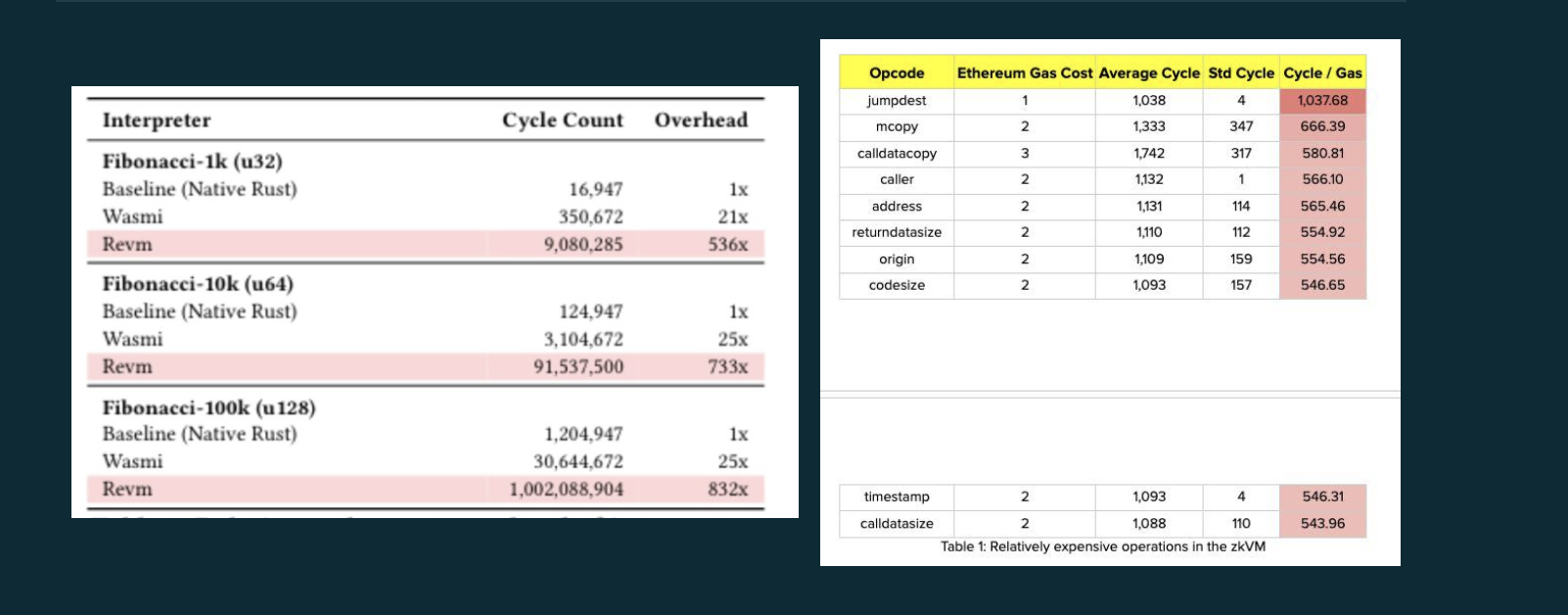Click the Cycle / Gas header

coord(1322,72)
